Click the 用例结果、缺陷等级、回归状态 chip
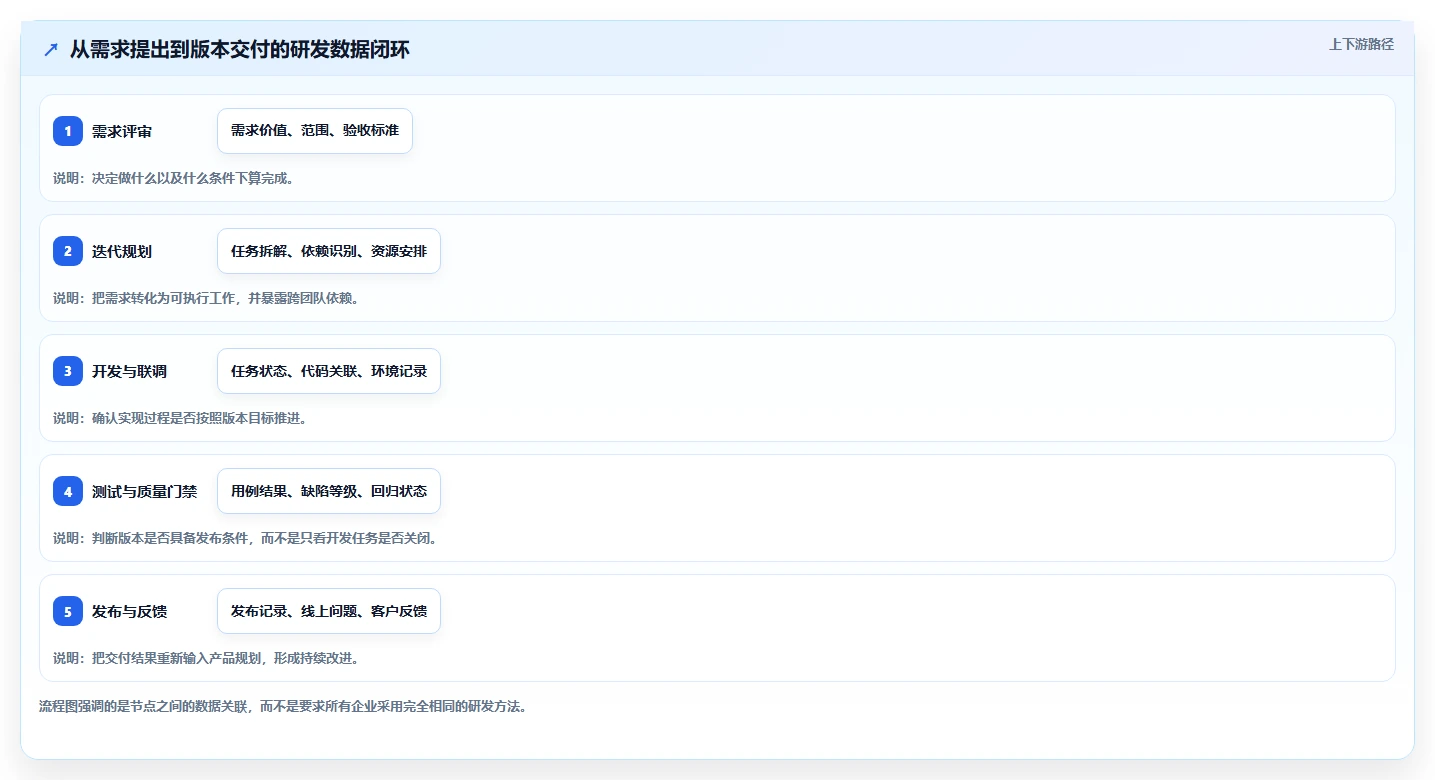This screenshot has width=1435, height=780. point(329,491)
